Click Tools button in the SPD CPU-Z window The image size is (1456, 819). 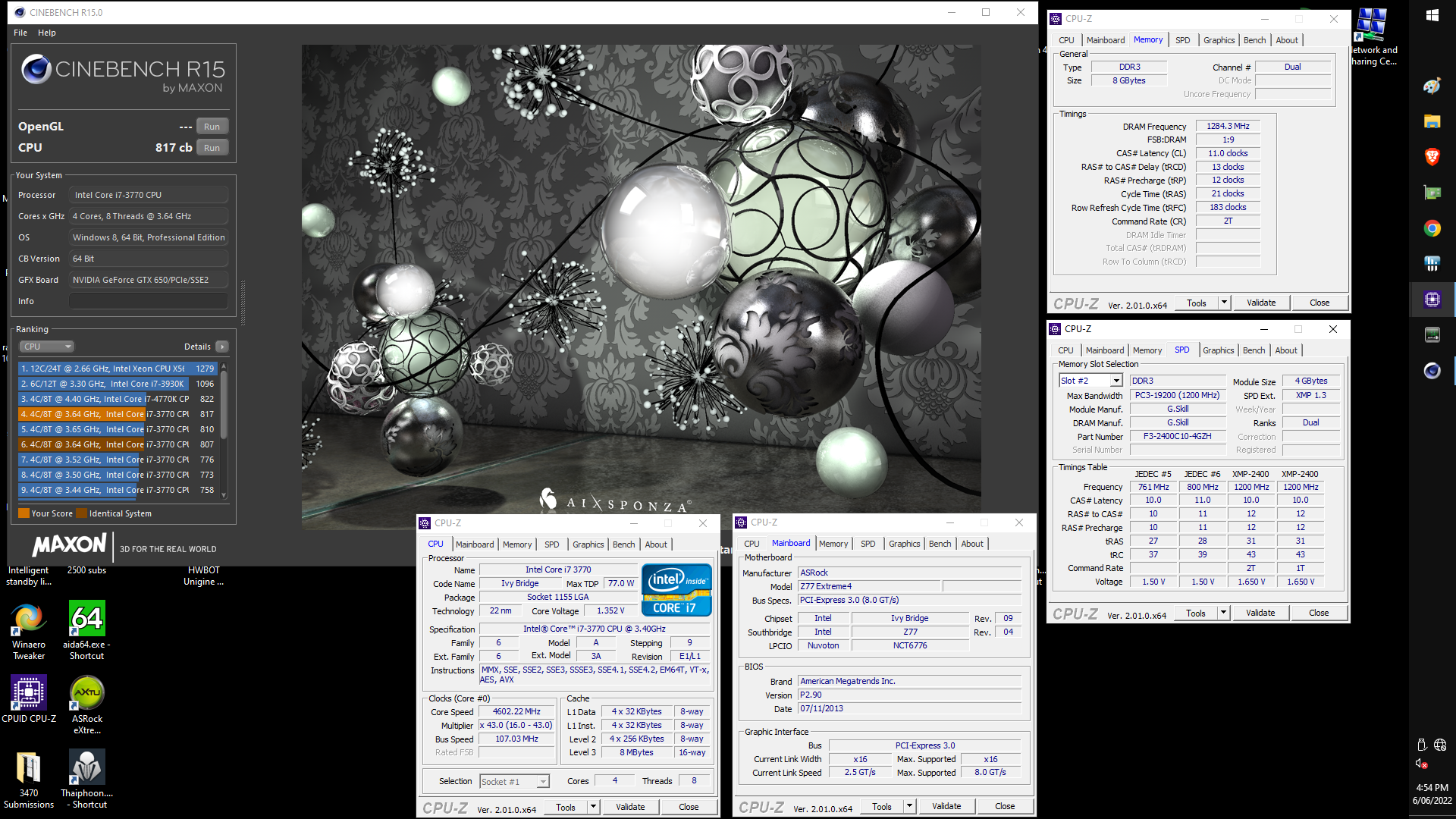(x=1195, y=613)
